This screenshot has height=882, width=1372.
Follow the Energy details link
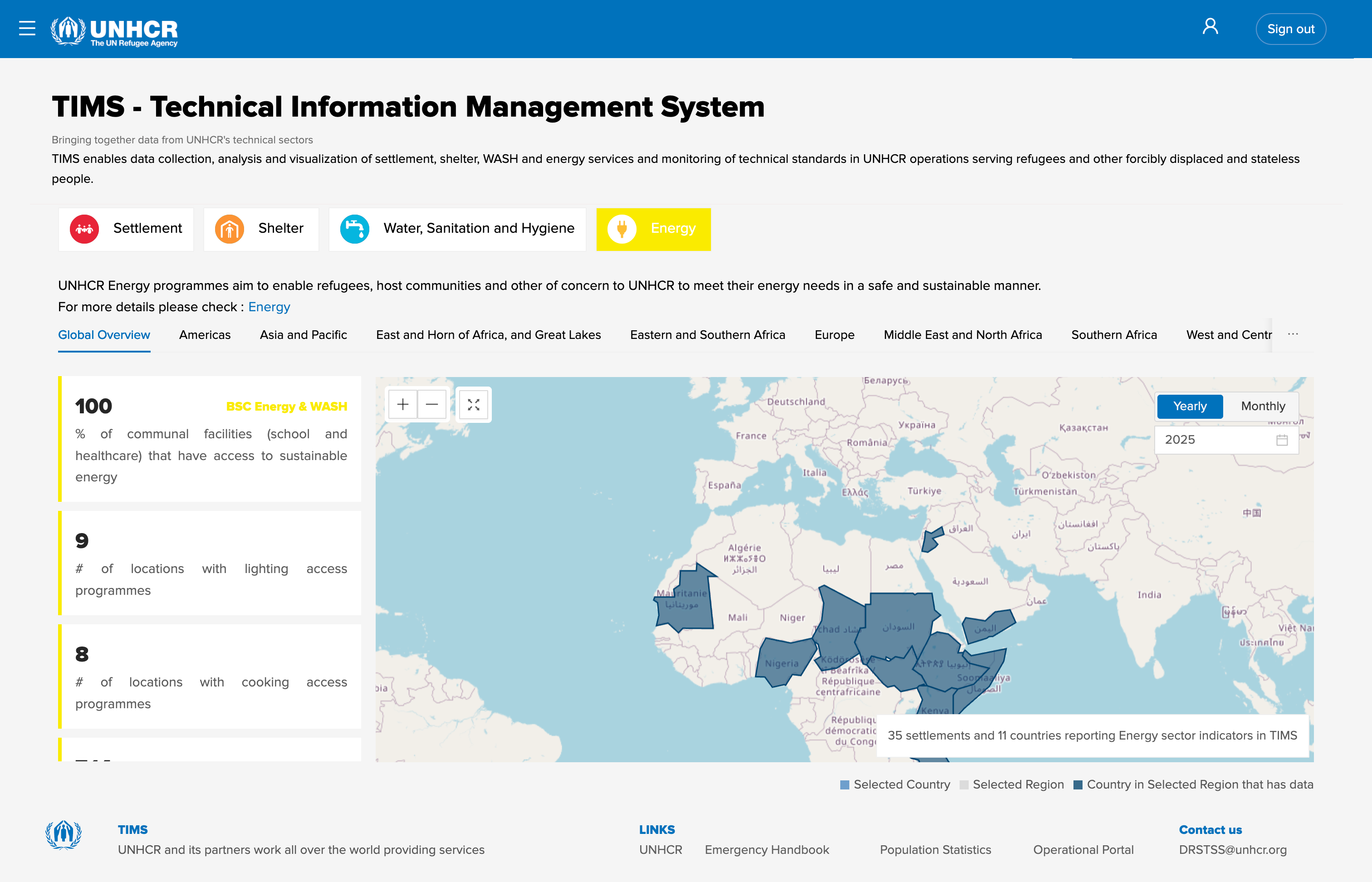click(269, 307)
